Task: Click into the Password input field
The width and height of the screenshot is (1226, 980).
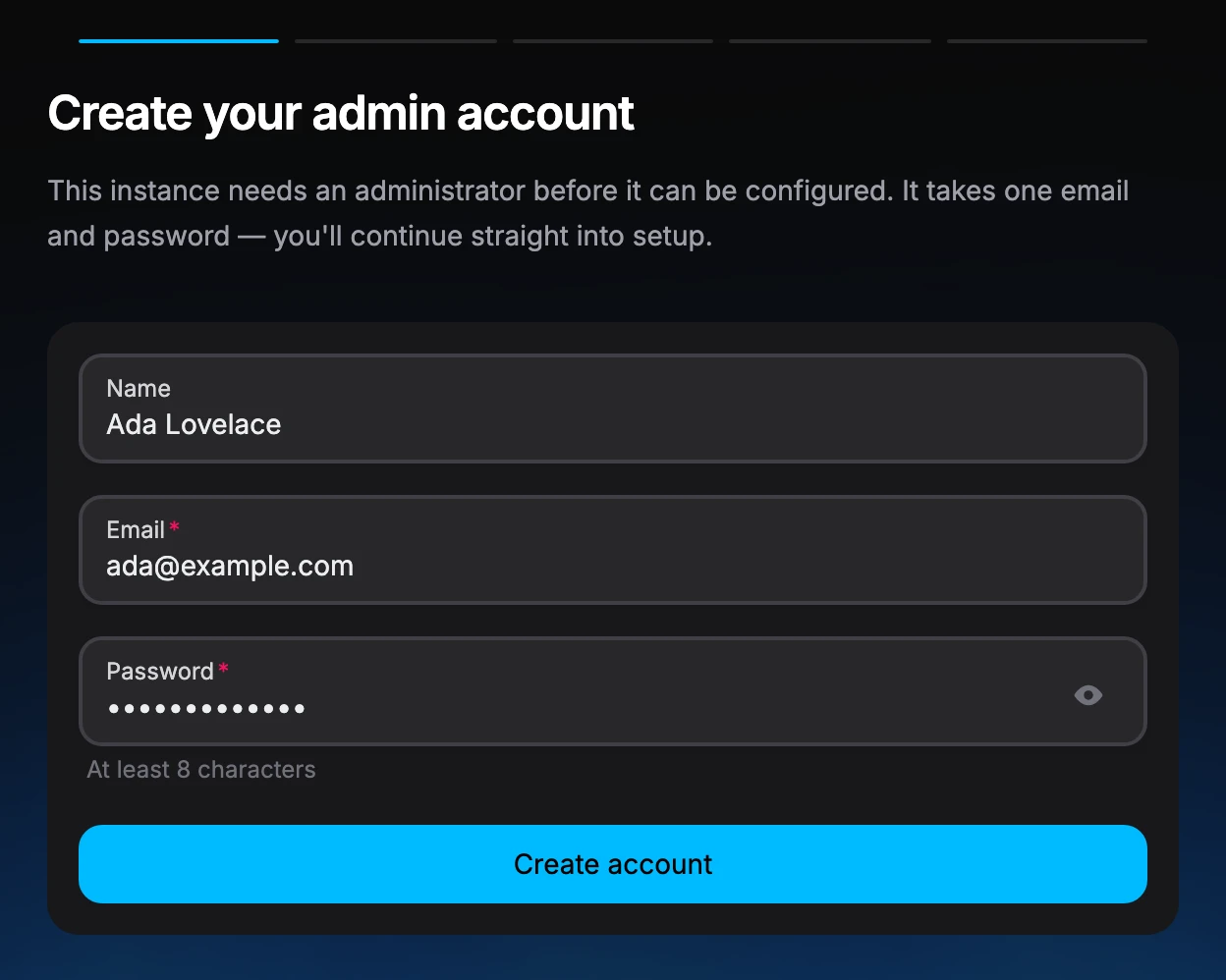Action: [x=613, y=691]
